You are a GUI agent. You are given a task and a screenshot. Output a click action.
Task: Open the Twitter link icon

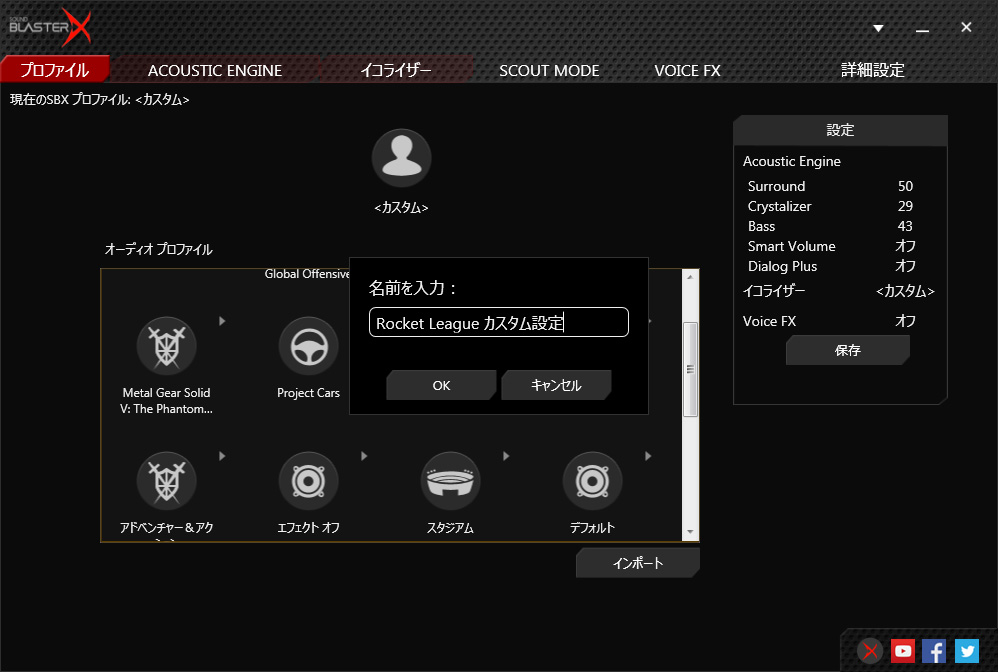tap(966, 651)
